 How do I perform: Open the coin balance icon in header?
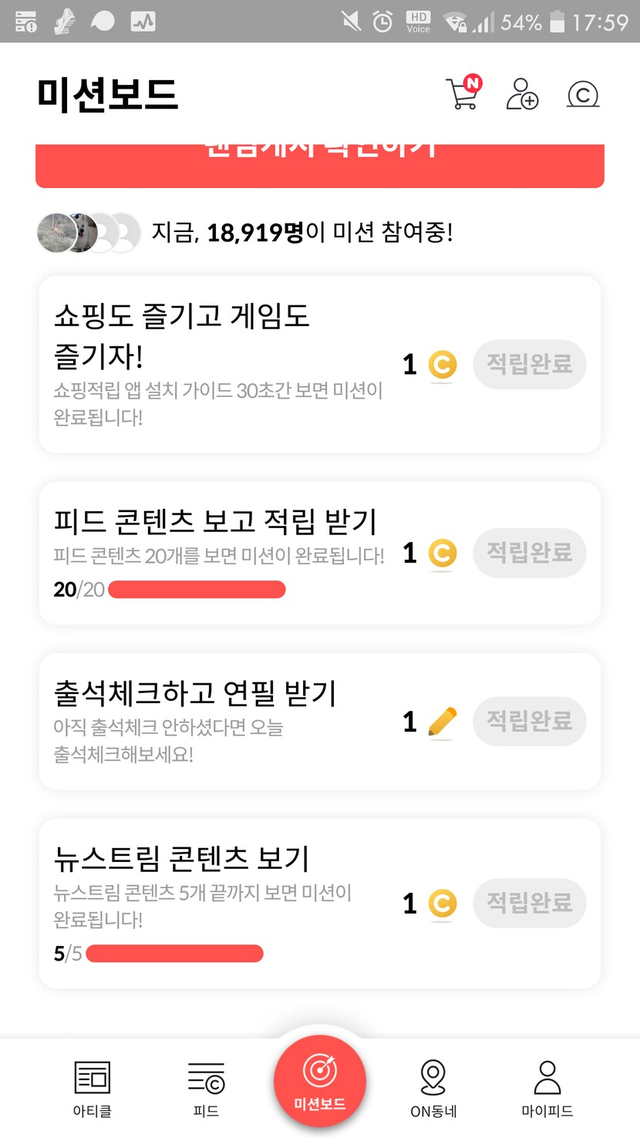[582, 94]
